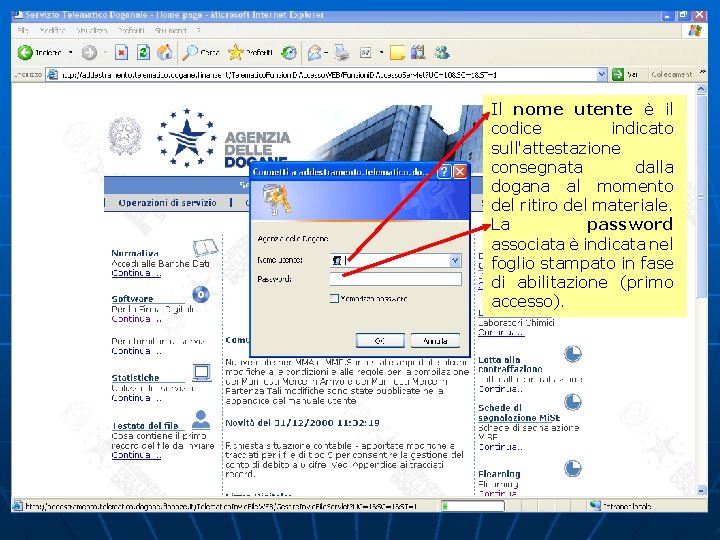This screenshot has width=720, height=540.
Task: Open the Schede di segnalazione MISE link
Action: coord(519,413)
